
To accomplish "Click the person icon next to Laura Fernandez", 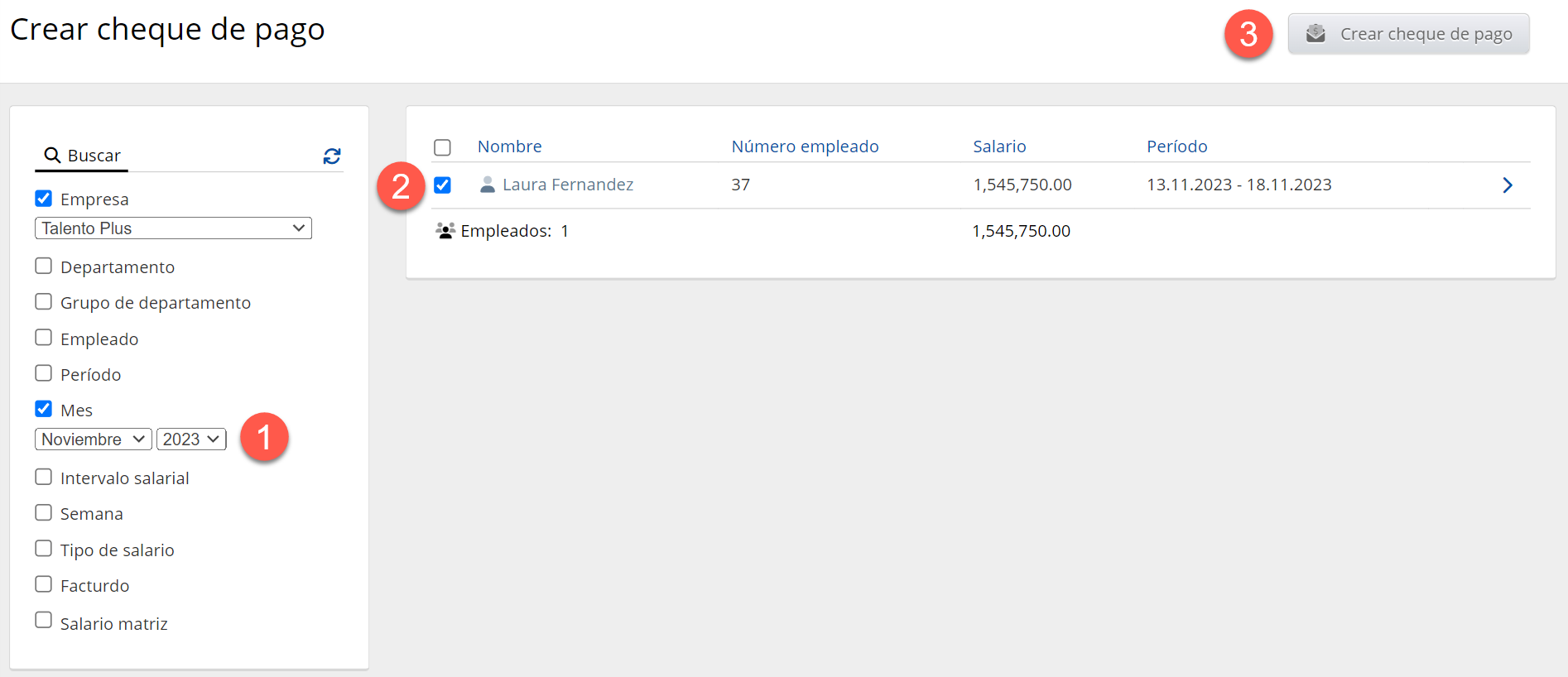I will (488, 185).
